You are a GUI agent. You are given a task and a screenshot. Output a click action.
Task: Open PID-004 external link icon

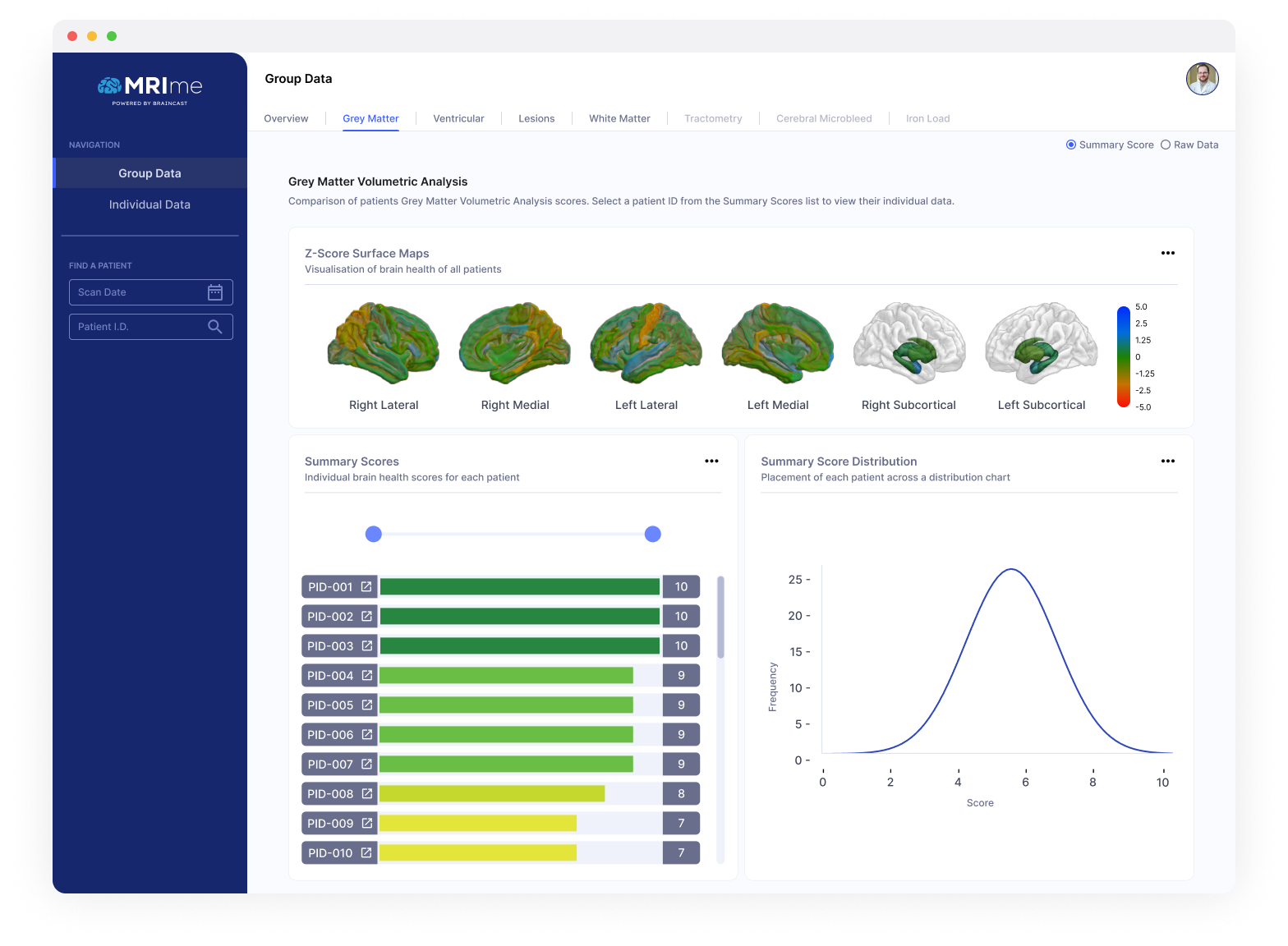[366, 676]
